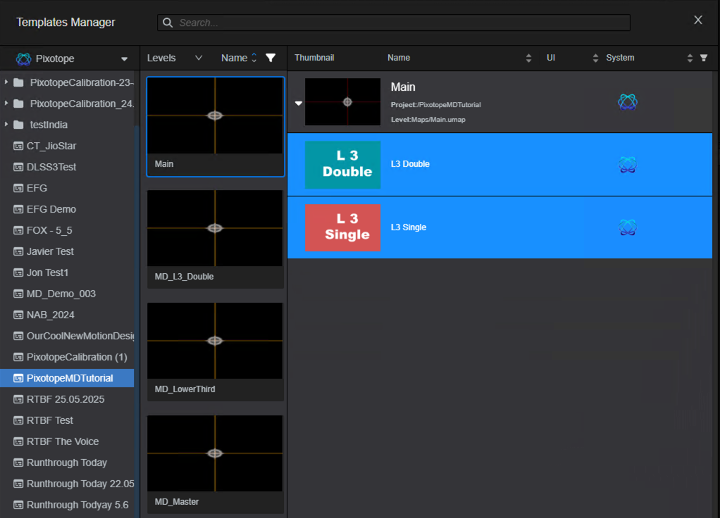Viewport: 720px width, 518px height.
Task: Select the L3 Single template row
Action: click(x=499, y=227)
